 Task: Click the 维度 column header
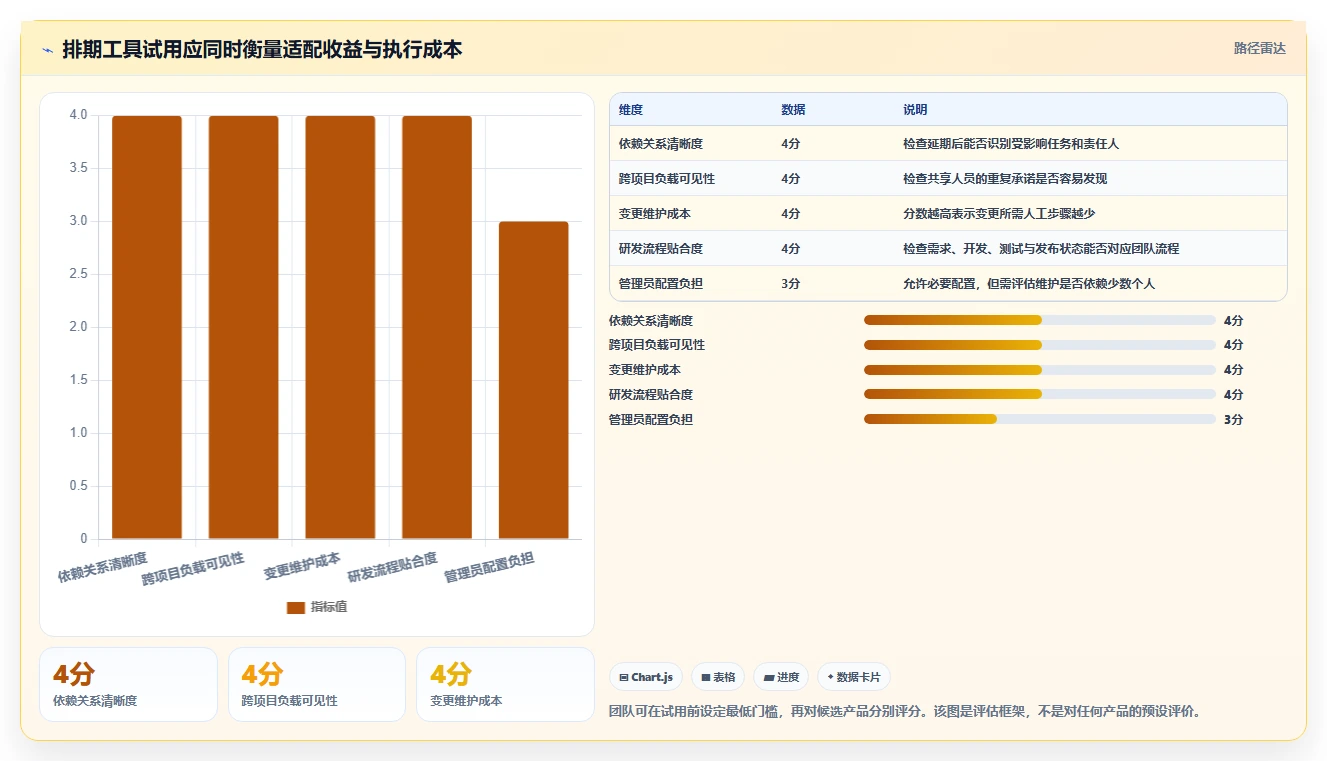(631, 110)
